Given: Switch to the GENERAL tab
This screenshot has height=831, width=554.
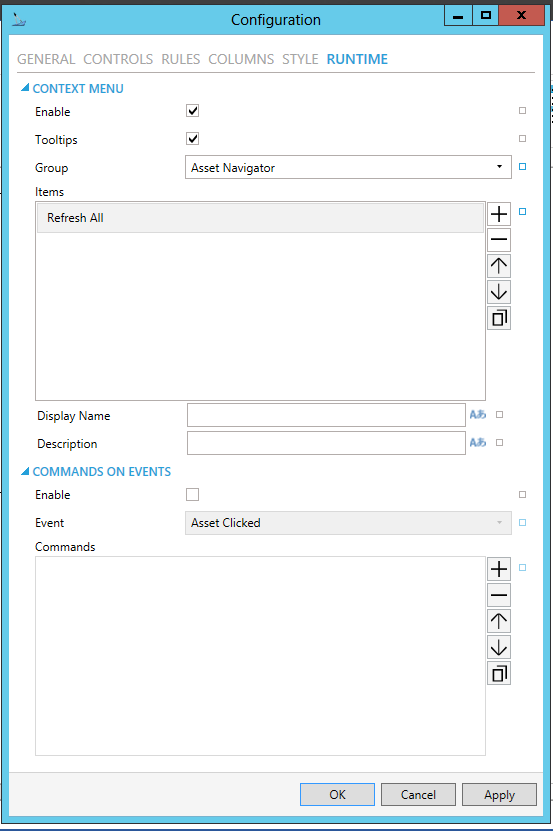Looking at the screenshot, I should [46, 59].
